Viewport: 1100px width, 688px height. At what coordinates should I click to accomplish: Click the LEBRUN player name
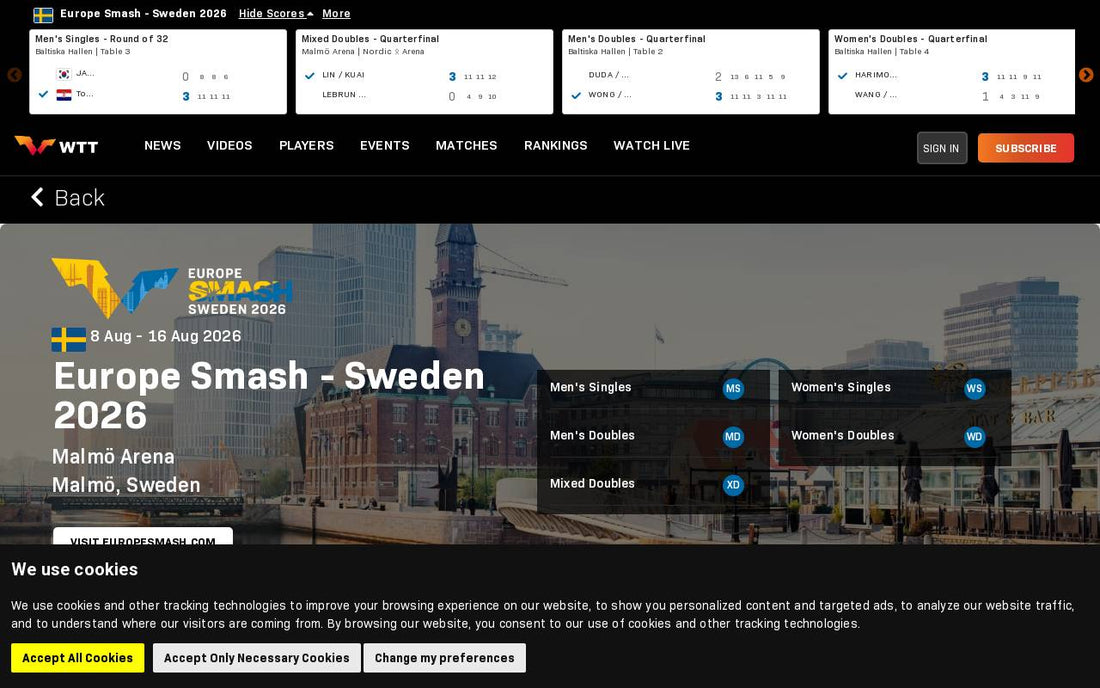[344, 95]
